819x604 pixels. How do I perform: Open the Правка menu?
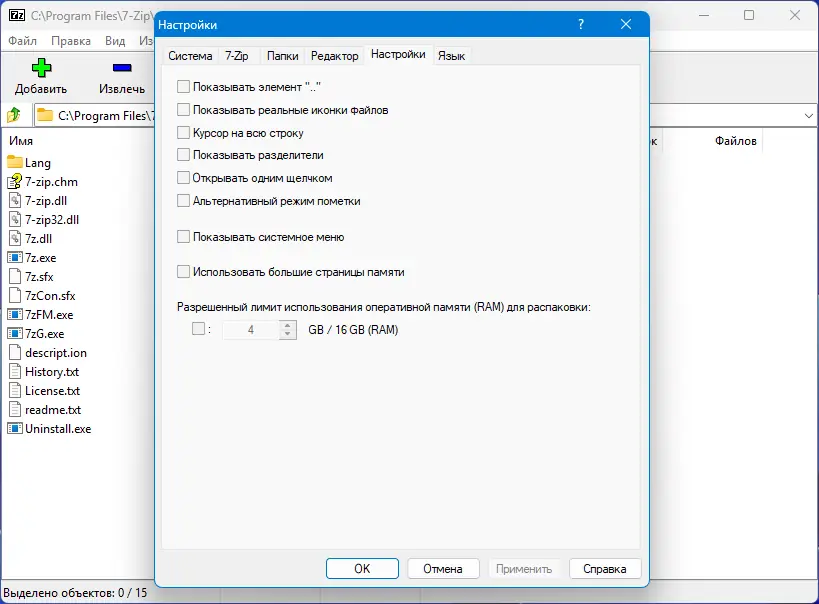click(71, 41)
